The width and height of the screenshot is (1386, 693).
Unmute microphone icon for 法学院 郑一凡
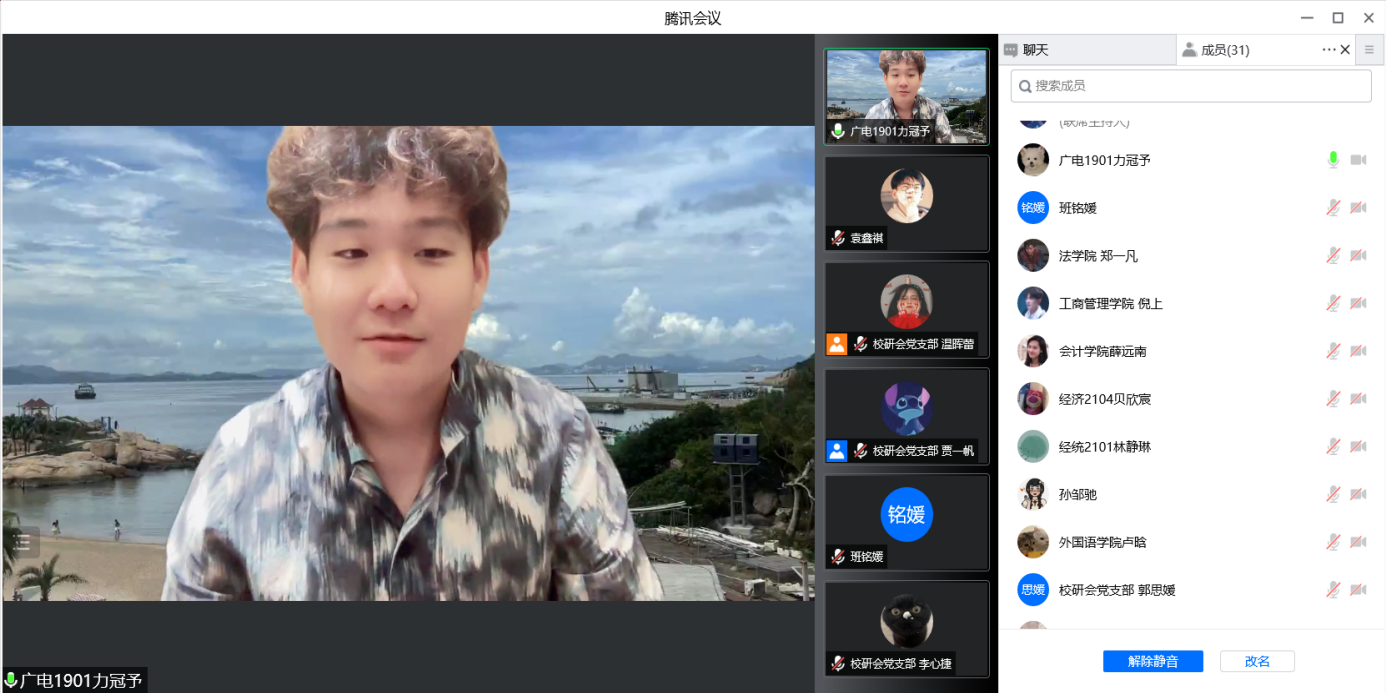pyautogui.click(x=1333, y=256)
